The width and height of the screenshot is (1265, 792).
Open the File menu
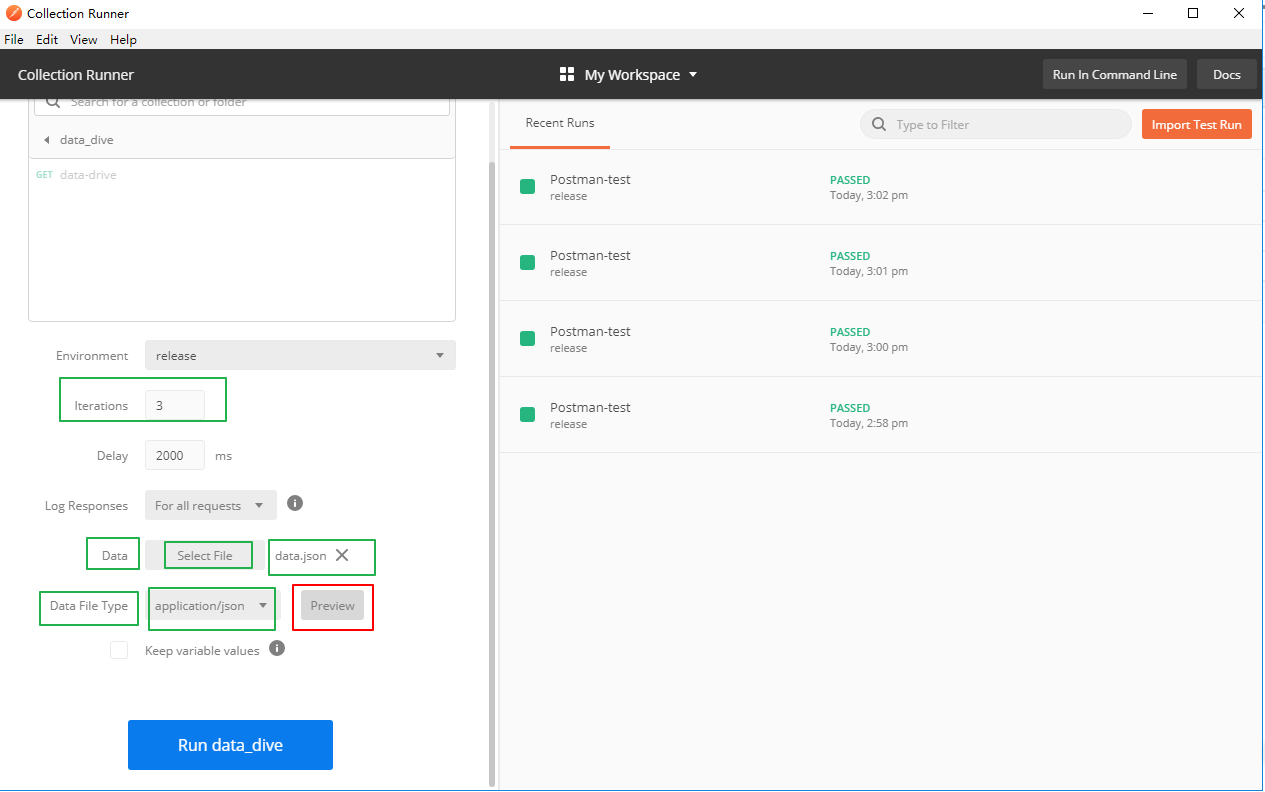tap(14, 40)
